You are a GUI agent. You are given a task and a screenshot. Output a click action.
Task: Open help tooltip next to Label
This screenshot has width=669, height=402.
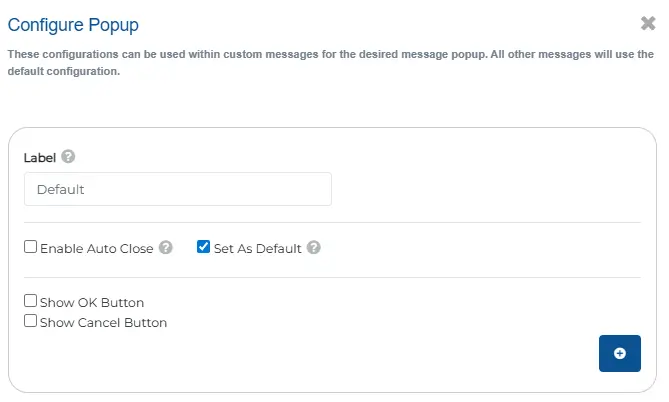coord(68,157)
